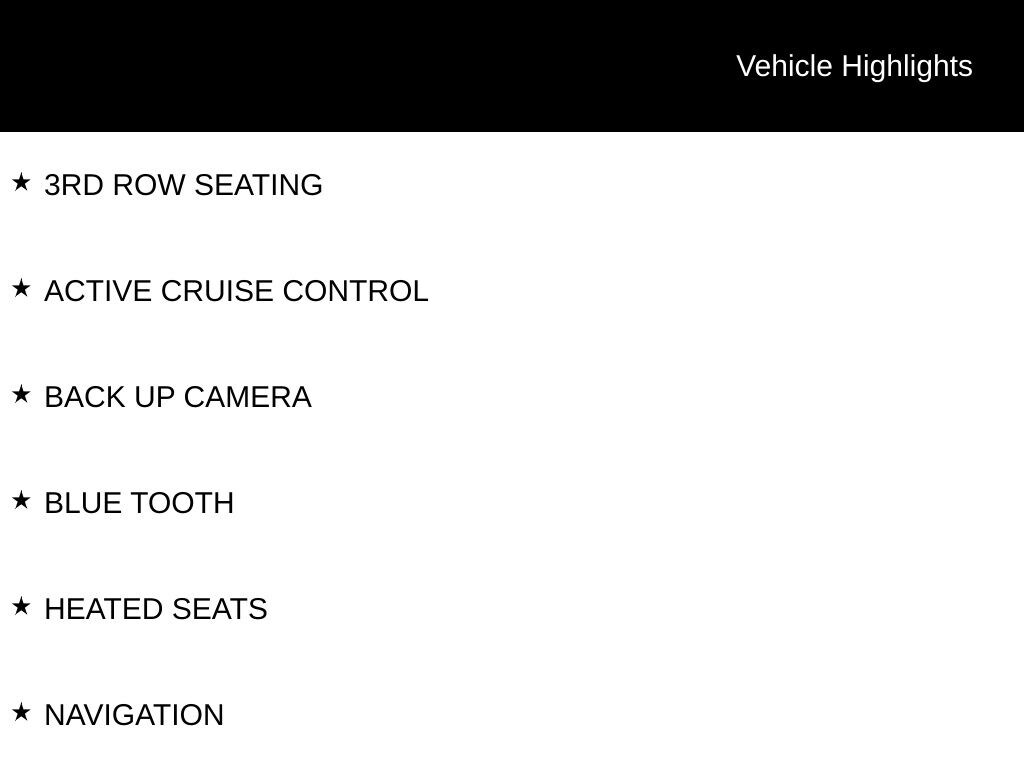
Task: Click the word Highlights in the header
Action: pos(907,66)
